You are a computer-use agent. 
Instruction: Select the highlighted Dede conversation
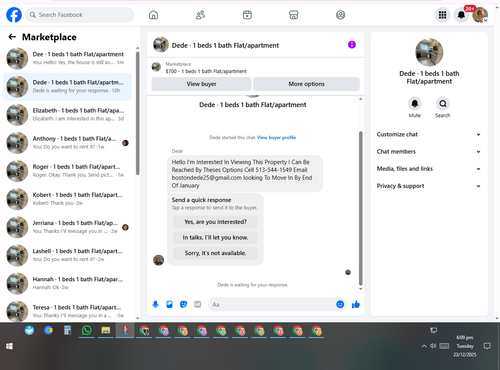click(x=68, y=86)
